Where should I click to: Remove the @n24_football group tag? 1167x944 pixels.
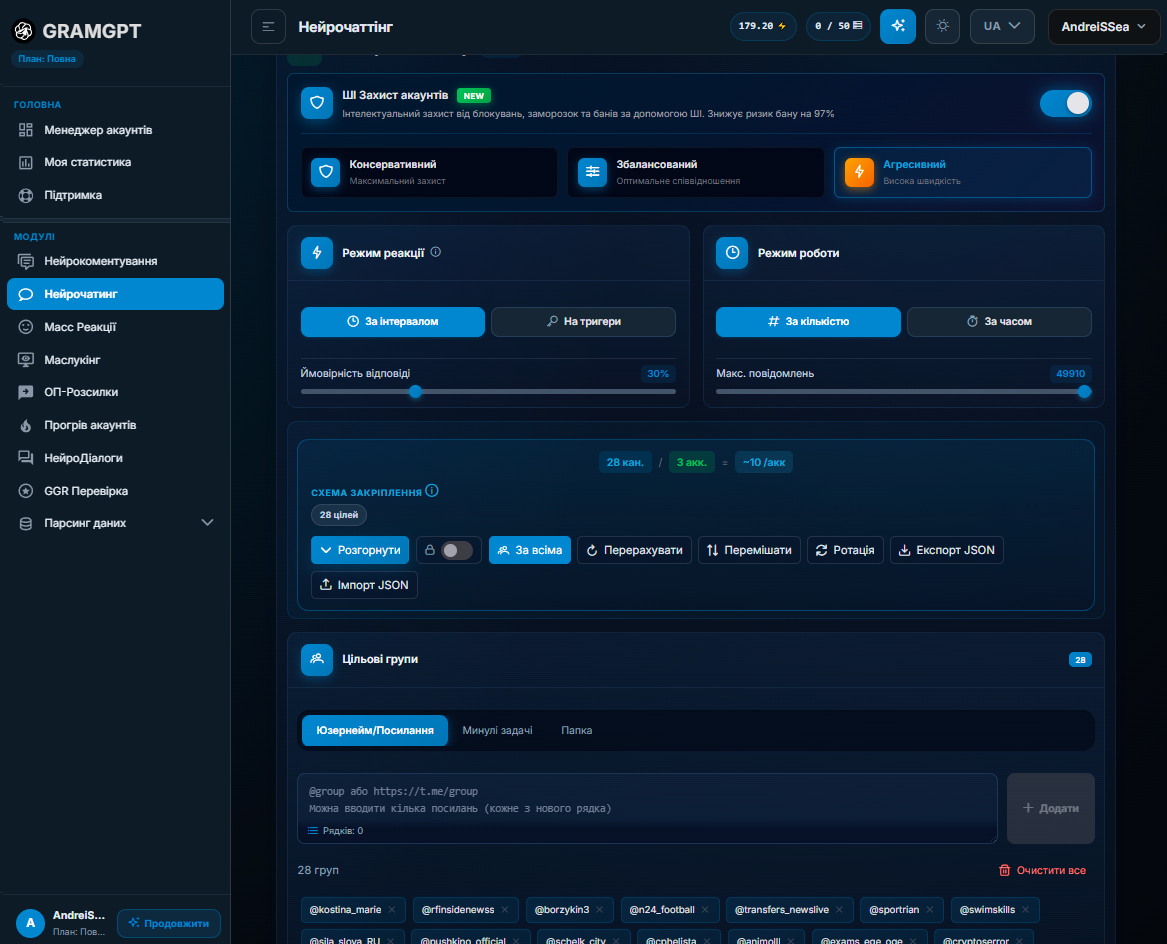coord(705,910)
